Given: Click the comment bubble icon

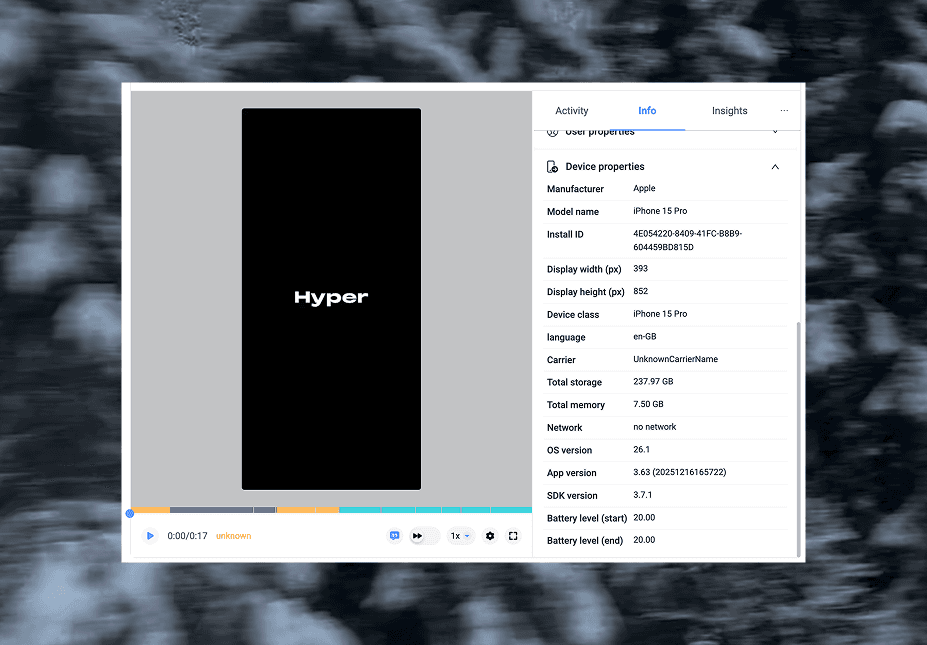Looking at the screenshot, I should point(394,536).
